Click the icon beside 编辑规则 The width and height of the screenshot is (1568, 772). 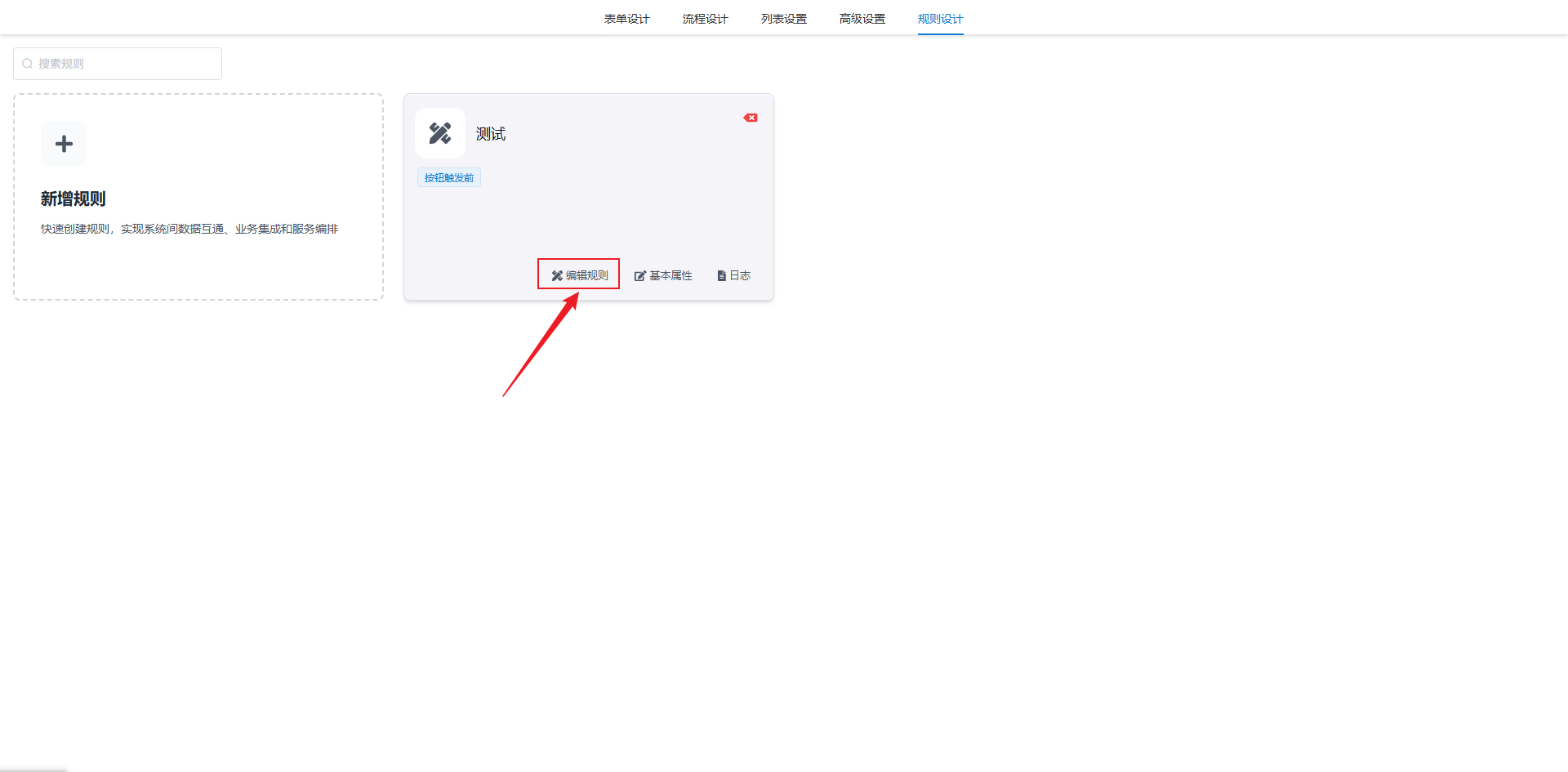pyautogui.click(x=557, y=276)
